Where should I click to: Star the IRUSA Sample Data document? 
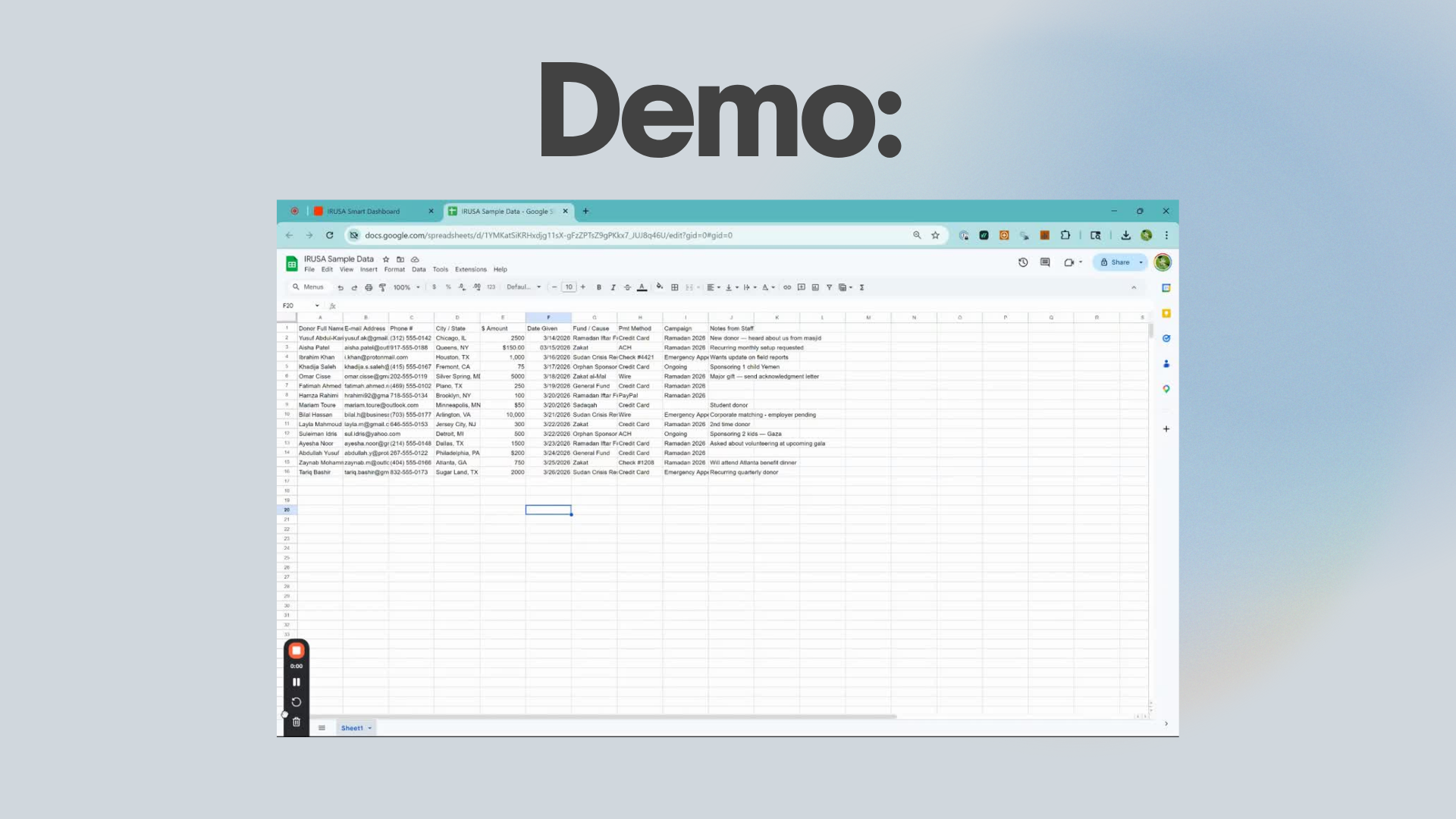pos(386,259)
